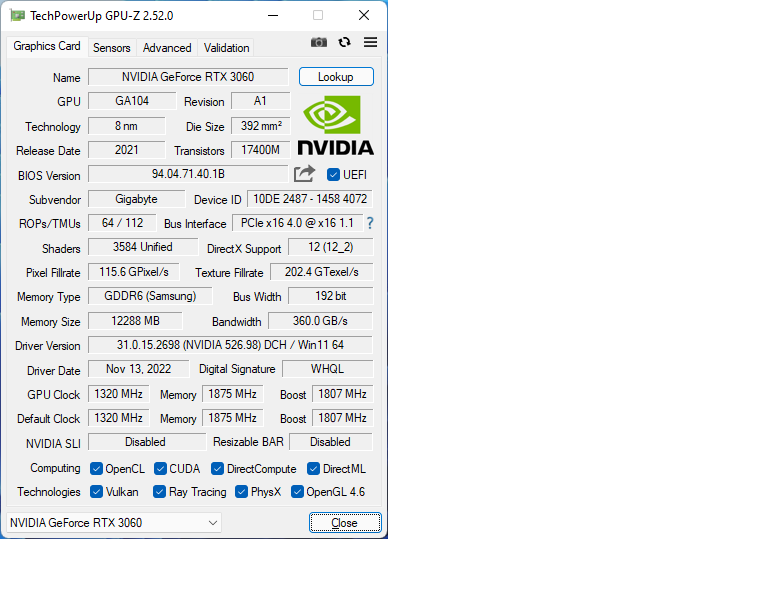This screenshot has height=614, width=768.
Task: Open the Validation tab
Action: 227,48
